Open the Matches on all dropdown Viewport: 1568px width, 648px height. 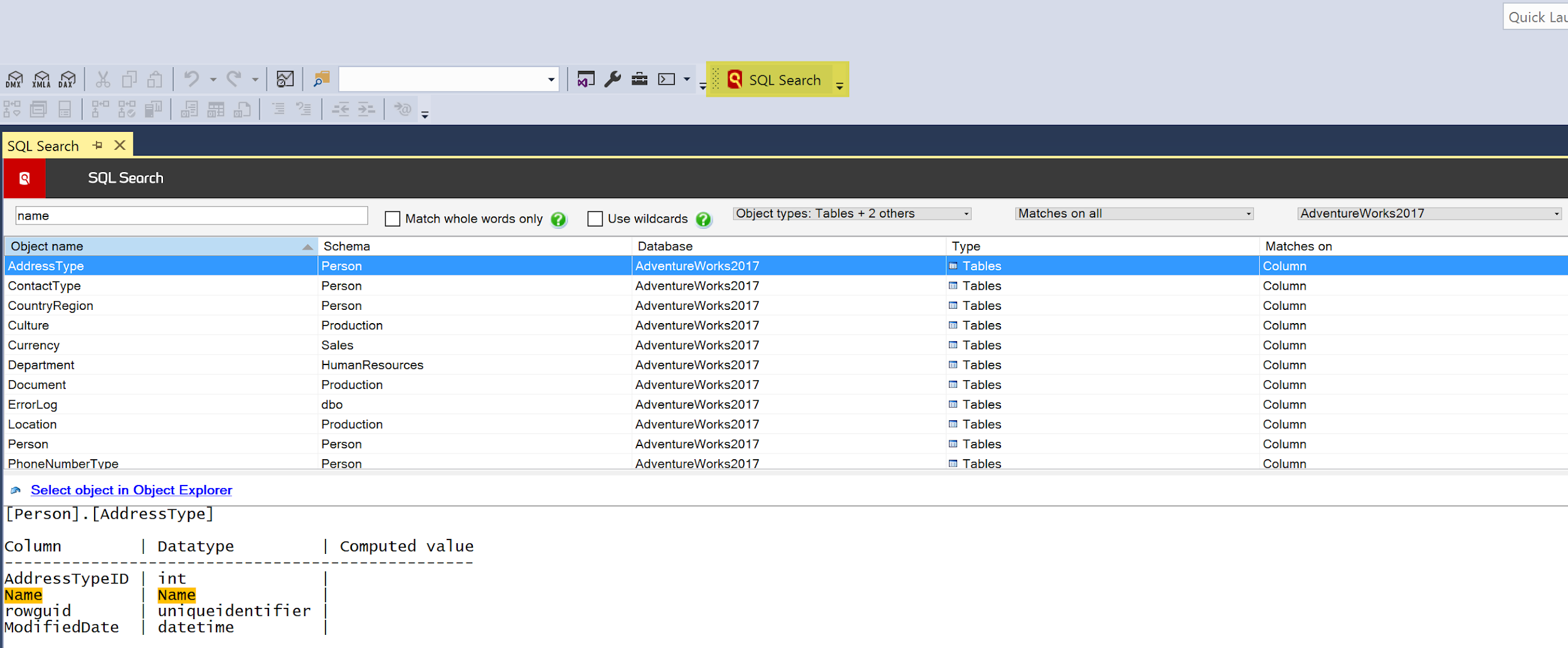click(1134, 214)
